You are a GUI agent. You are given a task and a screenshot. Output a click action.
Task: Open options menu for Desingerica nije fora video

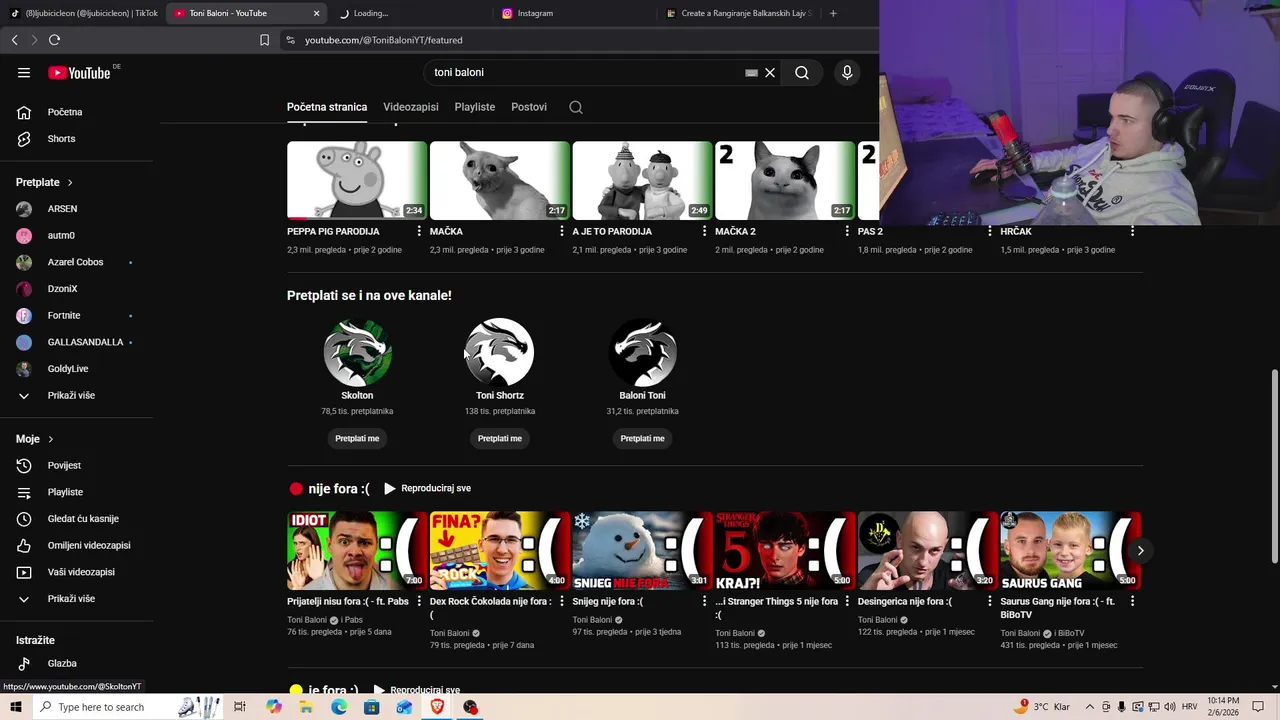point(990,601)
